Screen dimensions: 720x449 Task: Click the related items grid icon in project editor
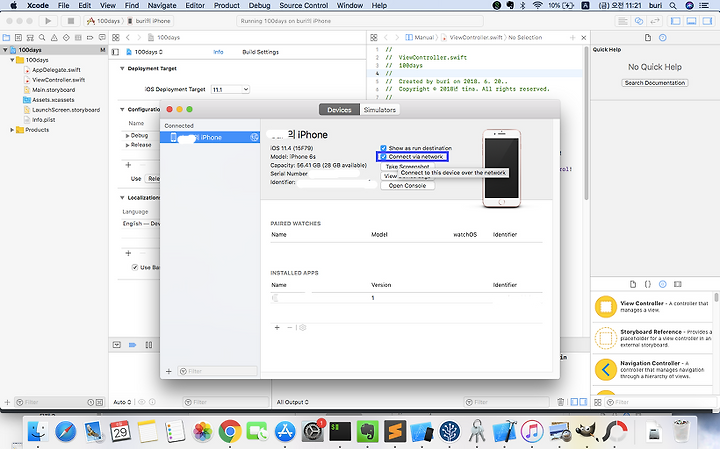[x=116, y=38]
